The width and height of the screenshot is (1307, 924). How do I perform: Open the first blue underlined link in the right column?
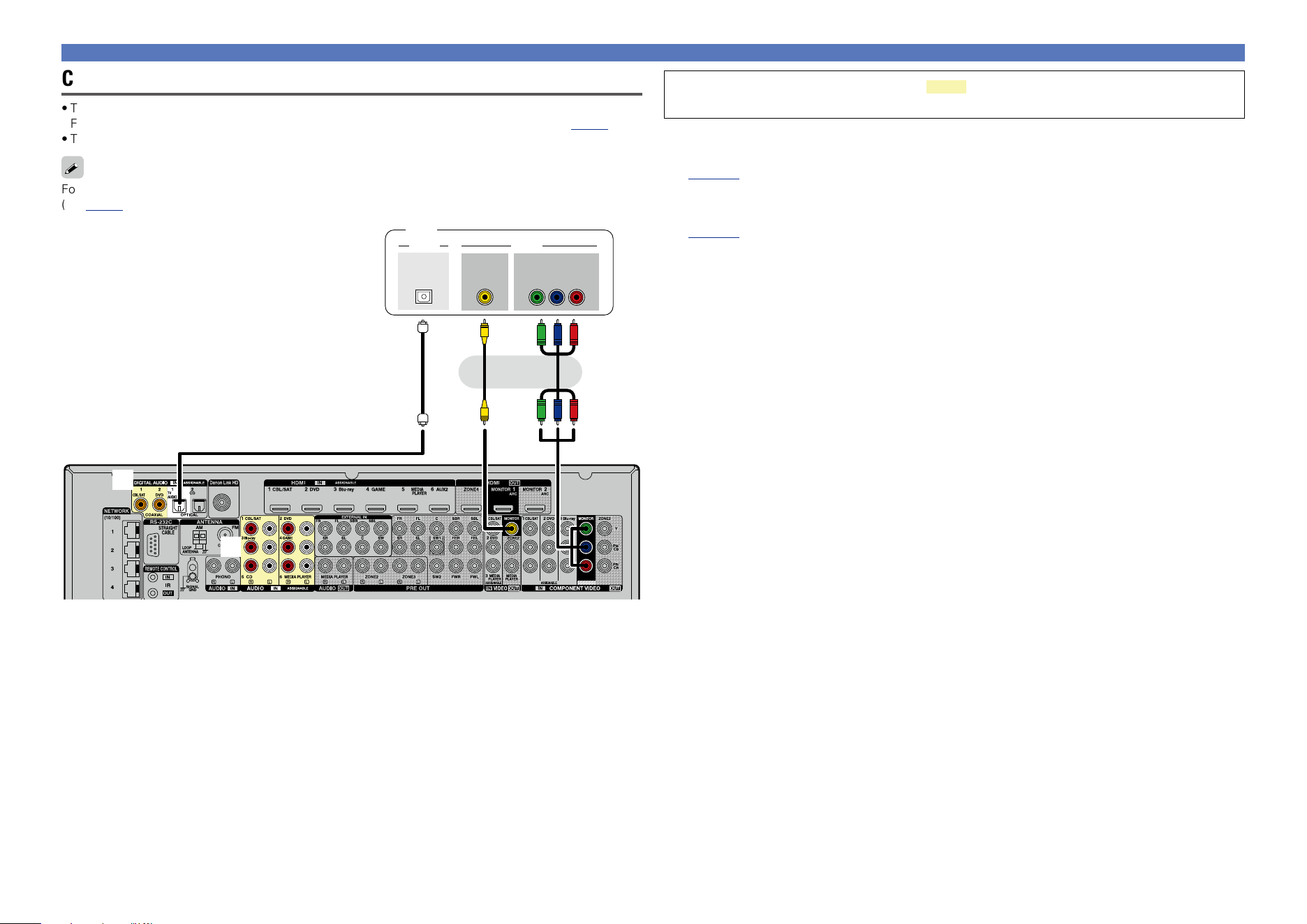[714, 179]
